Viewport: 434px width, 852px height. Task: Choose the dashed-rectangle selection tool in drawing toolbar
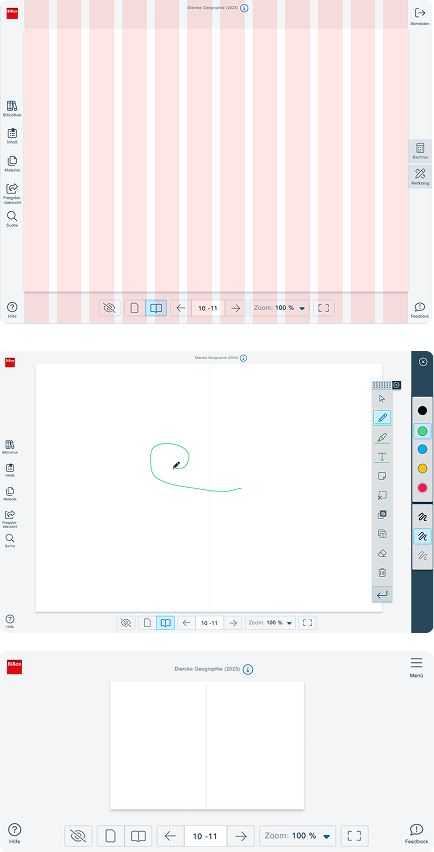pos(382,495)
